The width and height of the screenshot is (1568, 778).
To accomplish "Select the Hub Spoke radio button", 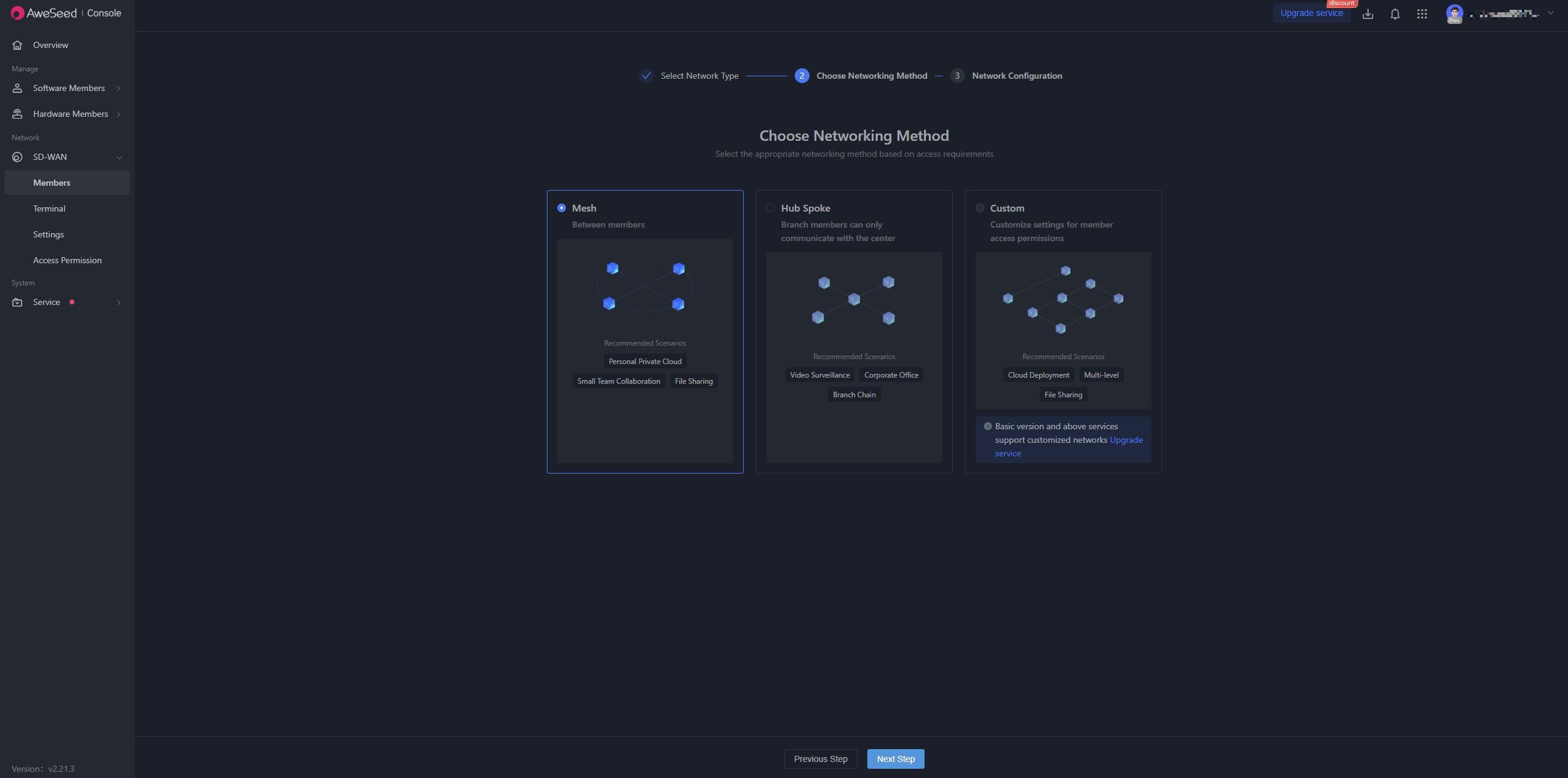I will coord(770,208).
